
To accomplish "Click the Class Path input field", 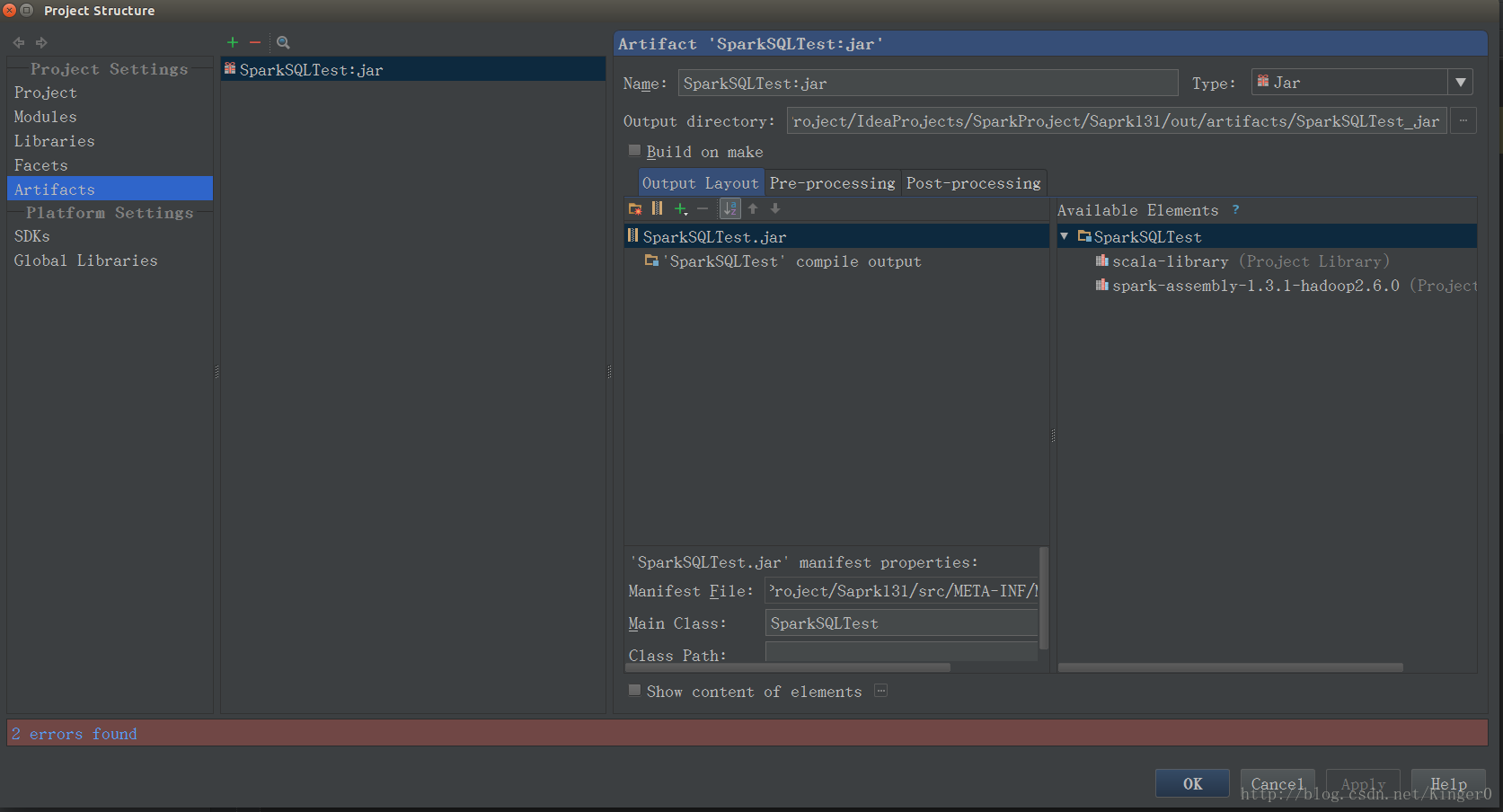I will click(x=901, y=652).
